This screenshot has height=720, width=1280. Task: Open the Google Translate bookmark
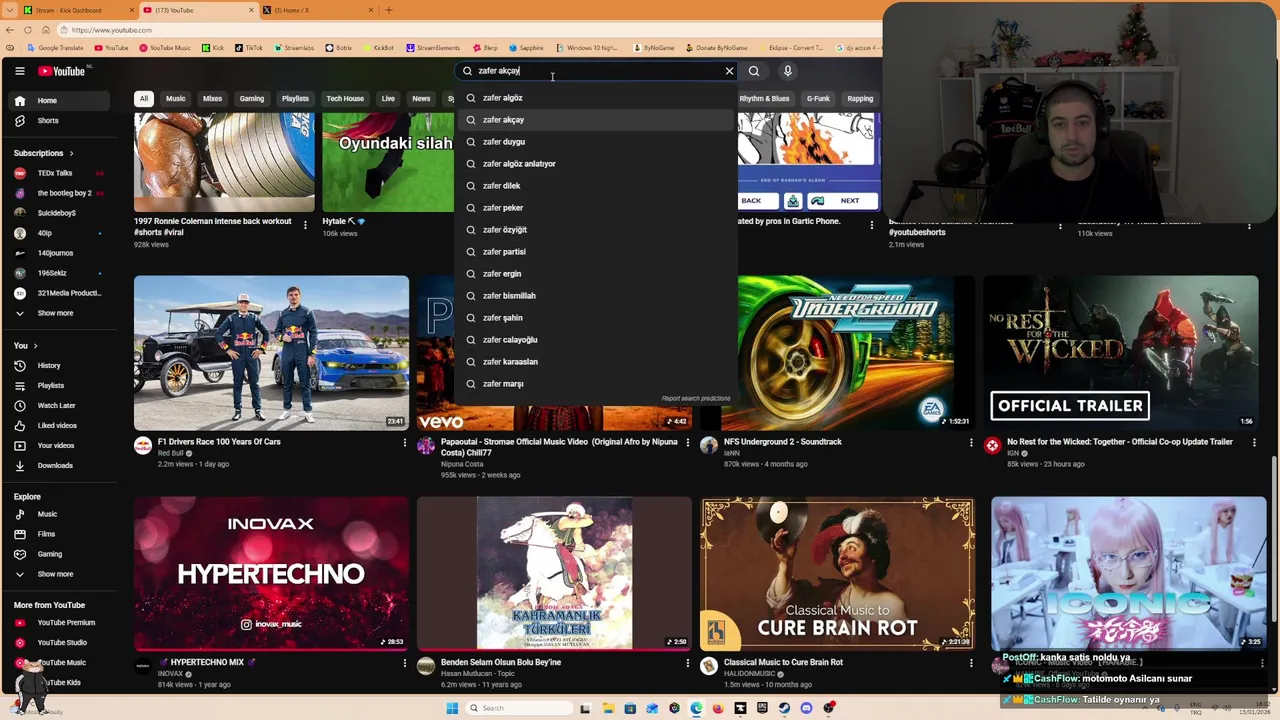pyautogui.click(x=55, y=48)
